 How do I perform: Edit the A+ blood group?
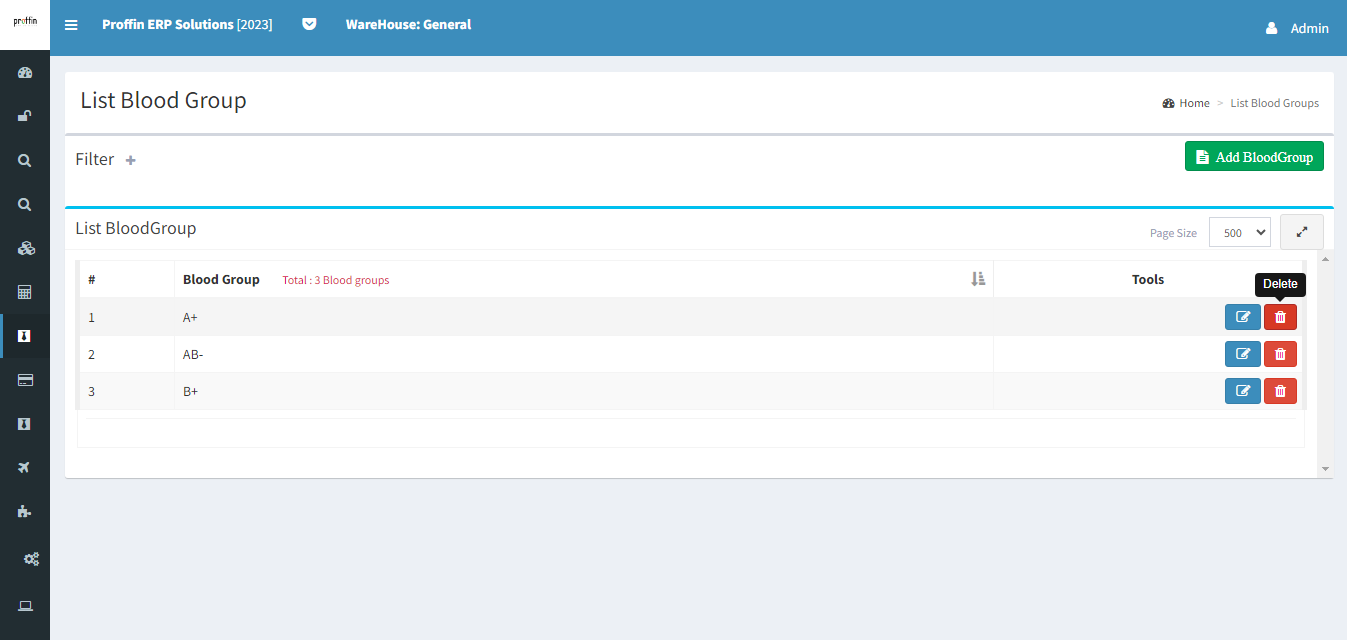tap(1243, 317)
